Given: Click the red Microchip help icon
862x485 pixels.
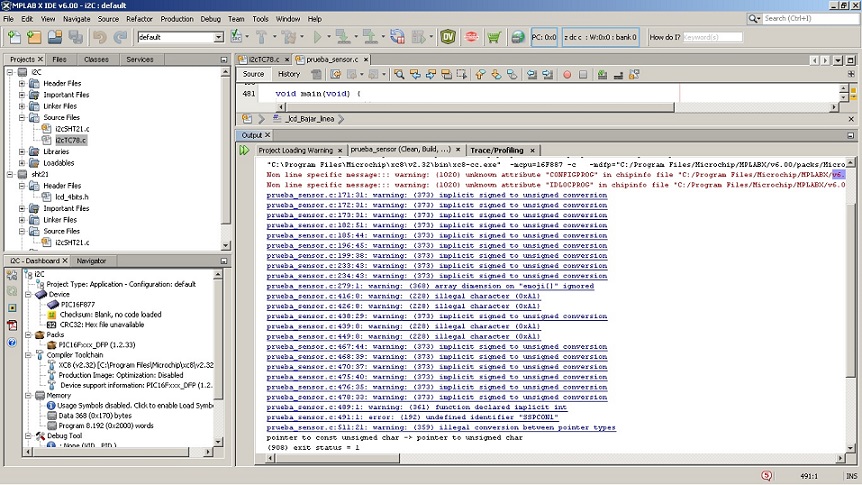Looking at the screenshot, I should [x=471, y=37].
